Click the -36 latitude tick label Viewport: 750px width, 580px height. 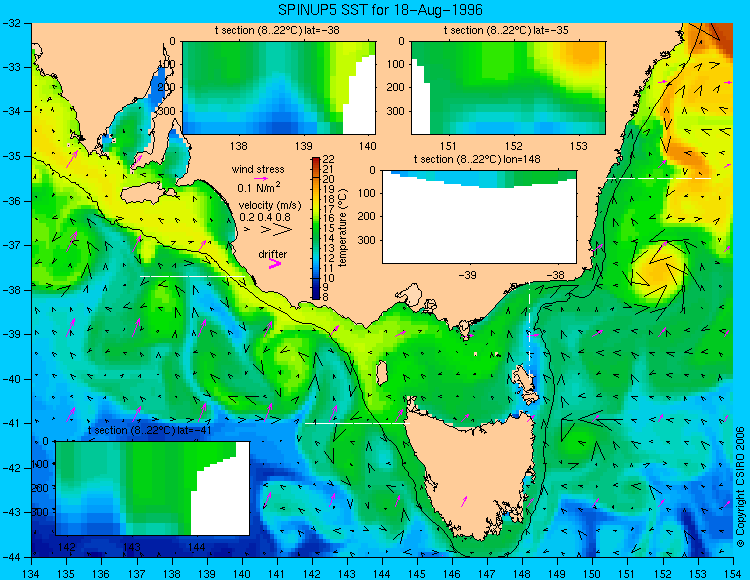(x=13, y=201)
